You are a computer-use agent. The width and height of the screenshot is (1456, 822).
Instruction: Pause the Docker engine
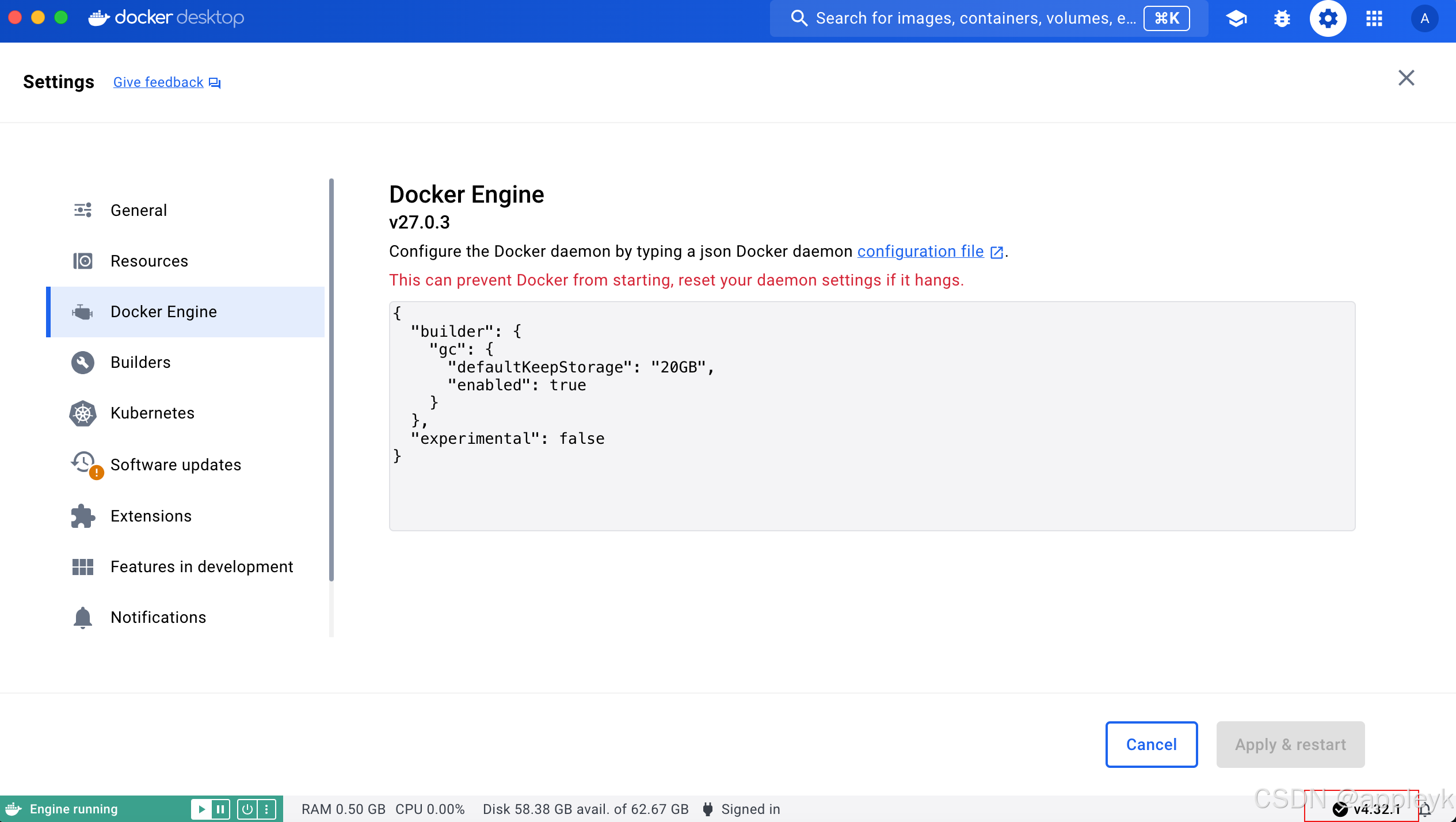(x=220, y=809)
